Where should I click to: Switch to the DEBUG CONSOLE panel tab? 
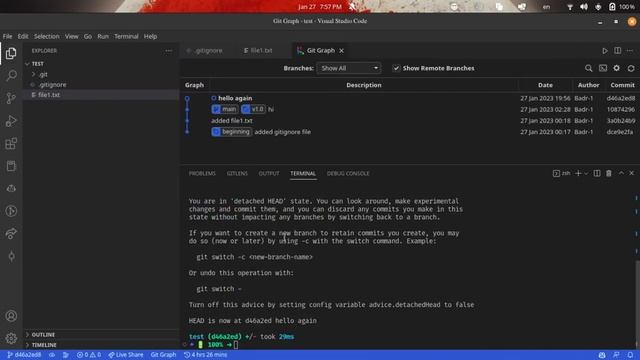(348, 173)
